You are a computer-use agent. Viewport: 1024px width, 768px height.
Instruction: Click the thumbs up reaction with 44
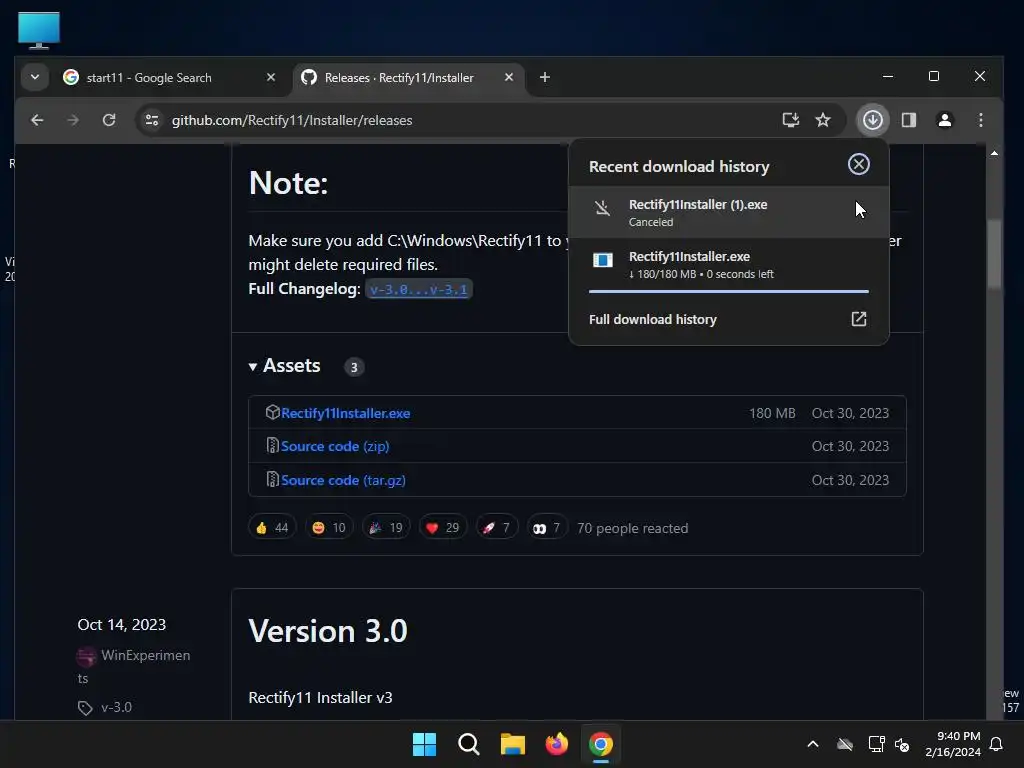tap(272, 528)
